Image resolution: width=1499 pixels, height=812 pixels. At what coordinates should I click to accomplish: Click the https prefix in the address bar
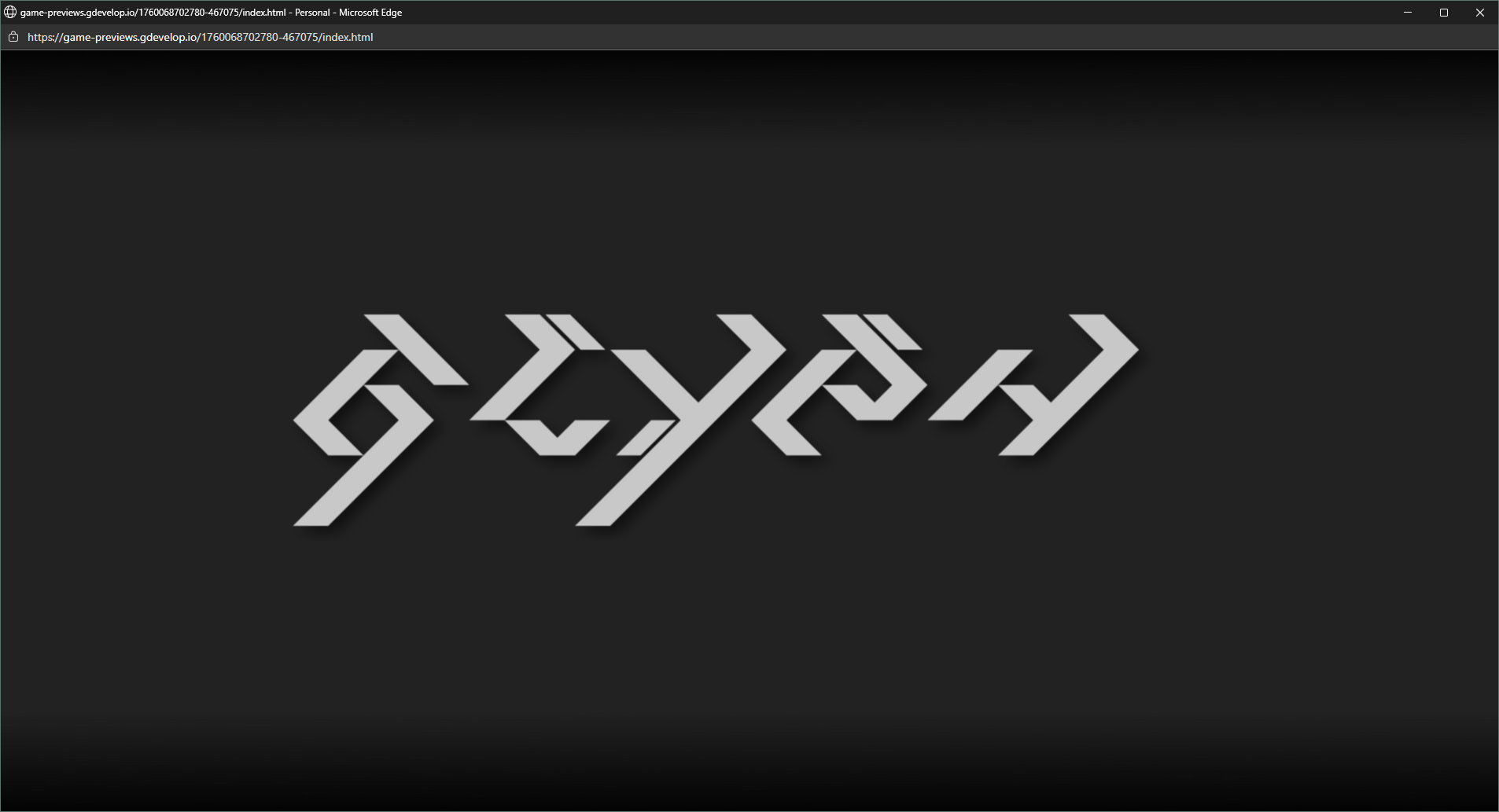[x=41, y=37]
